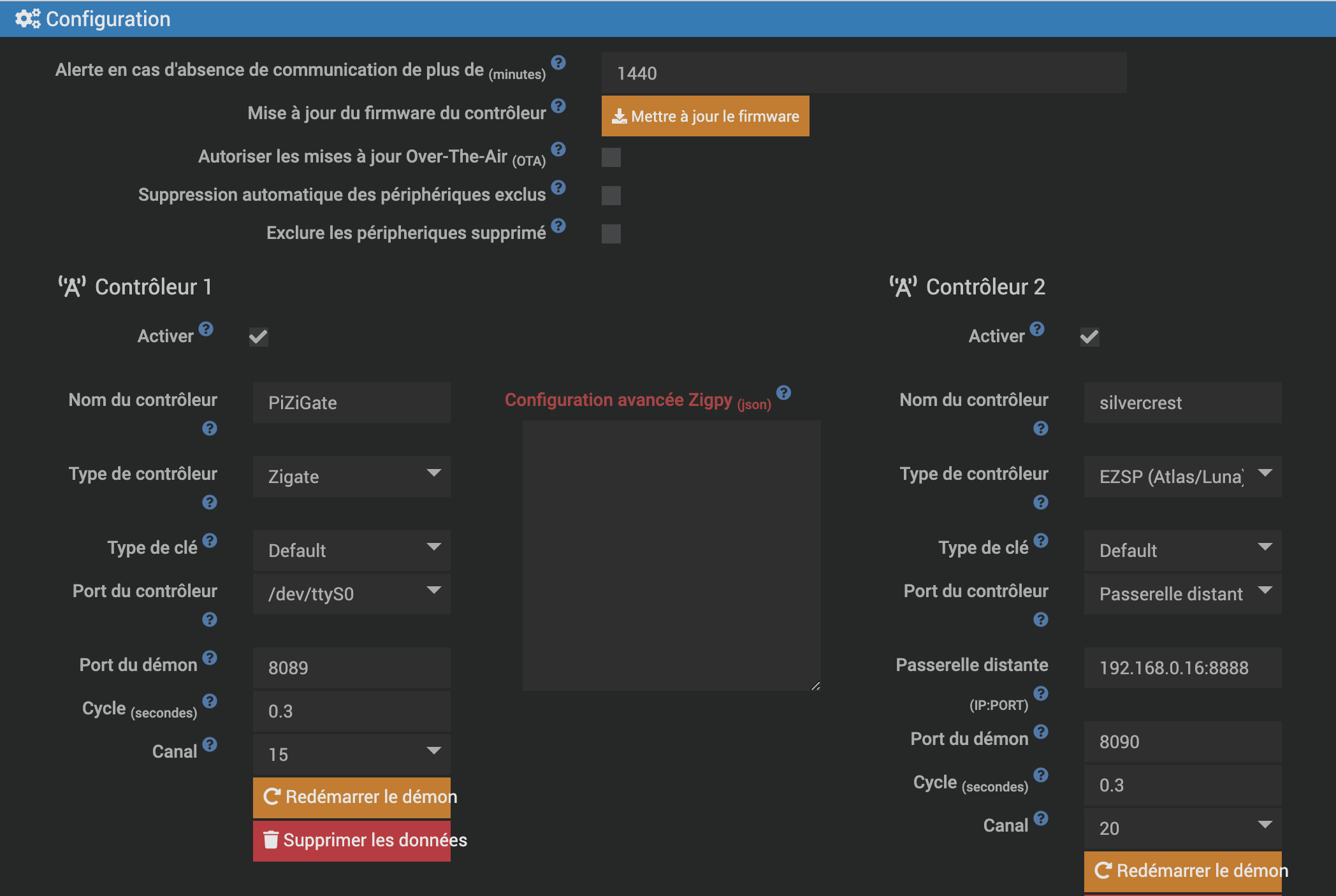Open Contrôleur 1 type dropdown showing Zigate
The width and height of the screenshot is (1336, 896).
pyautogui.click(x=351, y=477)
